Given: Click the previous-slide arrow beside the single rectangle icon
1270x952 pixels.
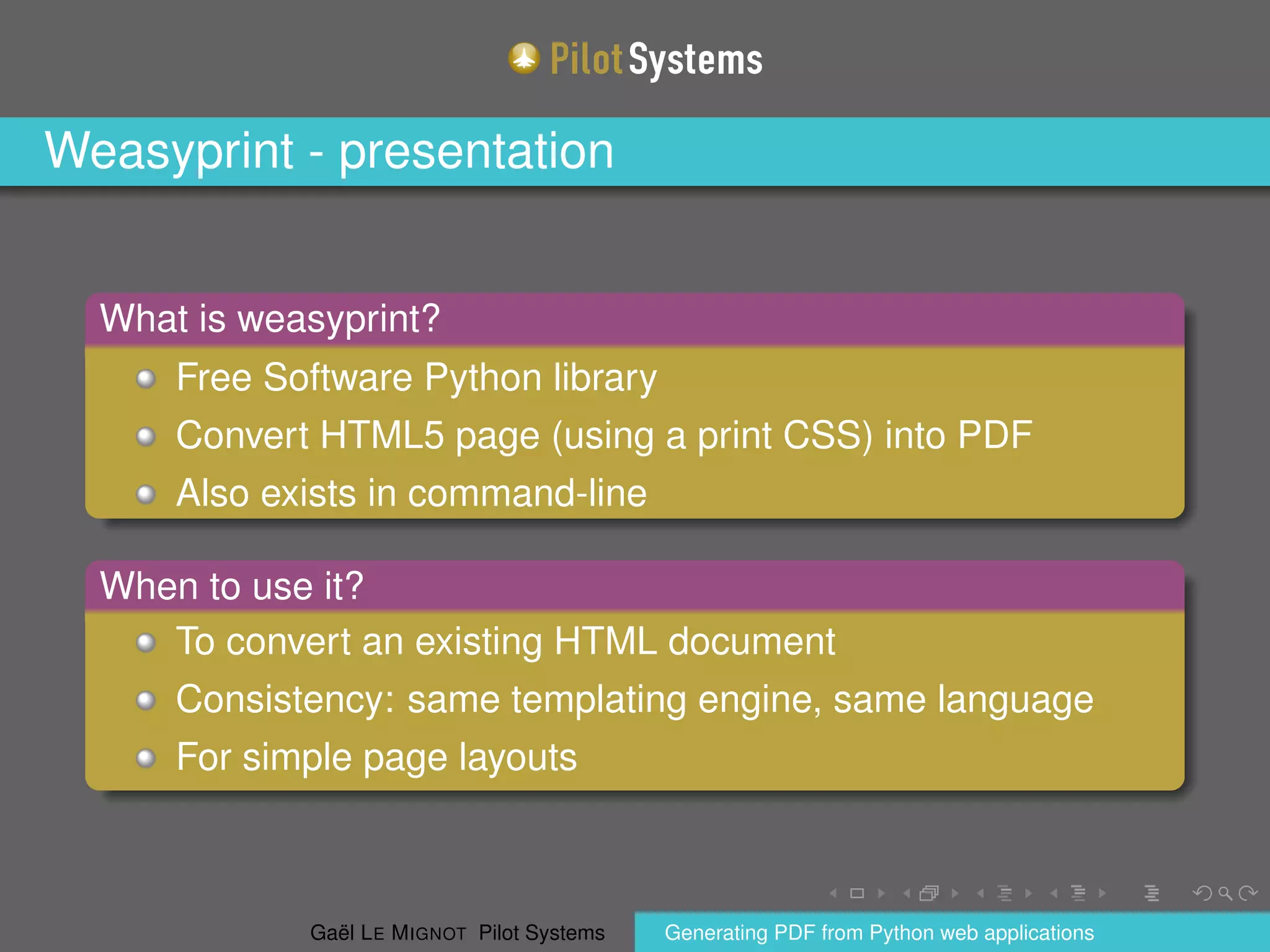Looking at the screenshot, I should point(833,893).
